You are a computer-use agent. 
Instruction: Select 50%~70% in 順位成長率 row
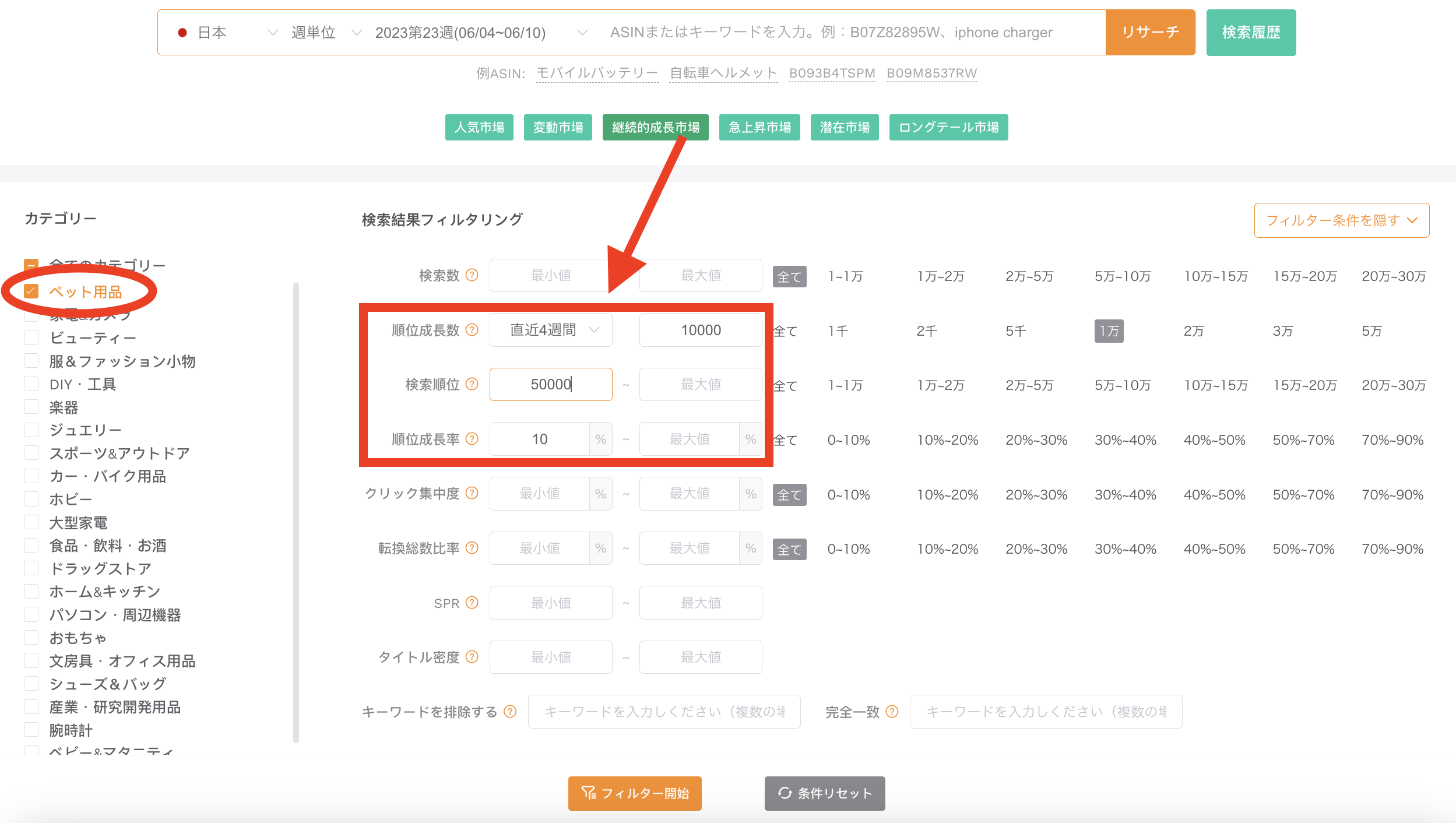click(1303, 440)
